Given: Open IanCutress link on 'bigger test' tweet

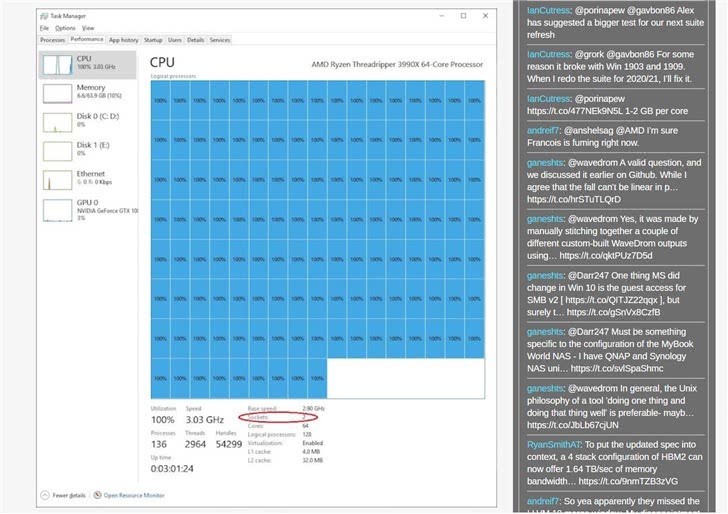Looking at the screenshot, I should 548,10.
